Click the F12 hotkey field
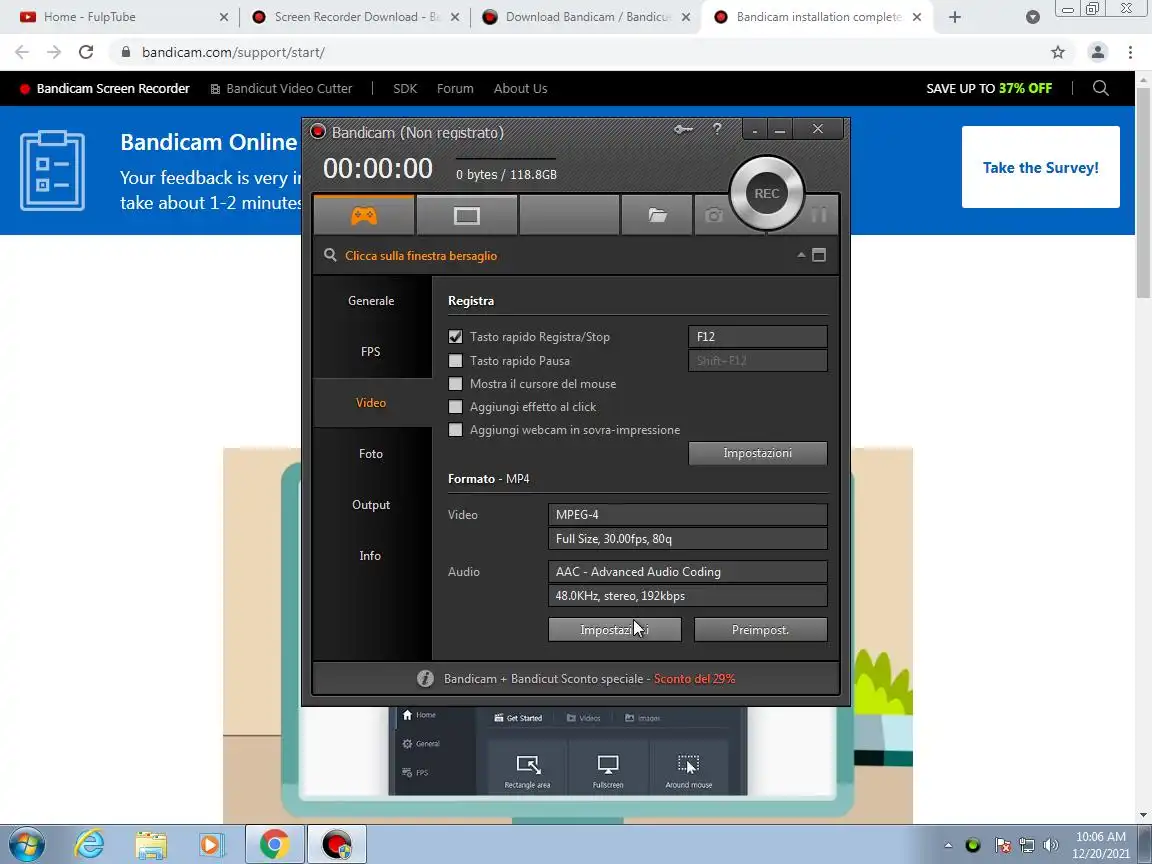Image resolution: width=1152 pixels, height=864 pixels. [757, 336]
